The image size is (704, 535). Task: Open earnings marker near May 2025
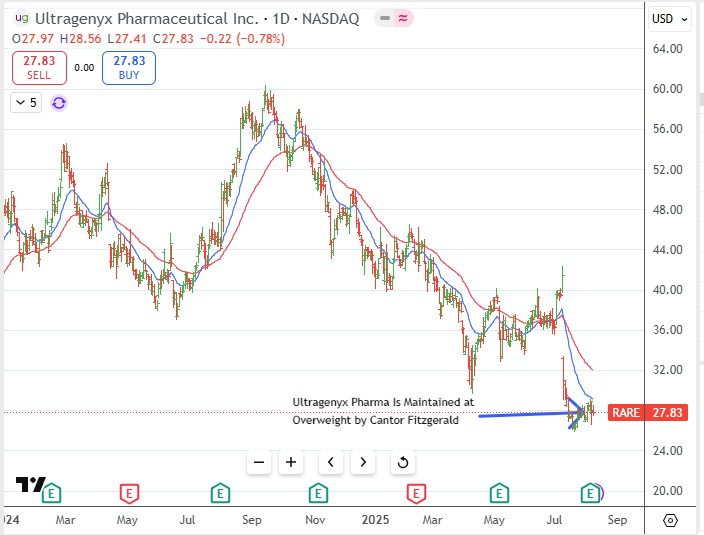click(499, 493)
